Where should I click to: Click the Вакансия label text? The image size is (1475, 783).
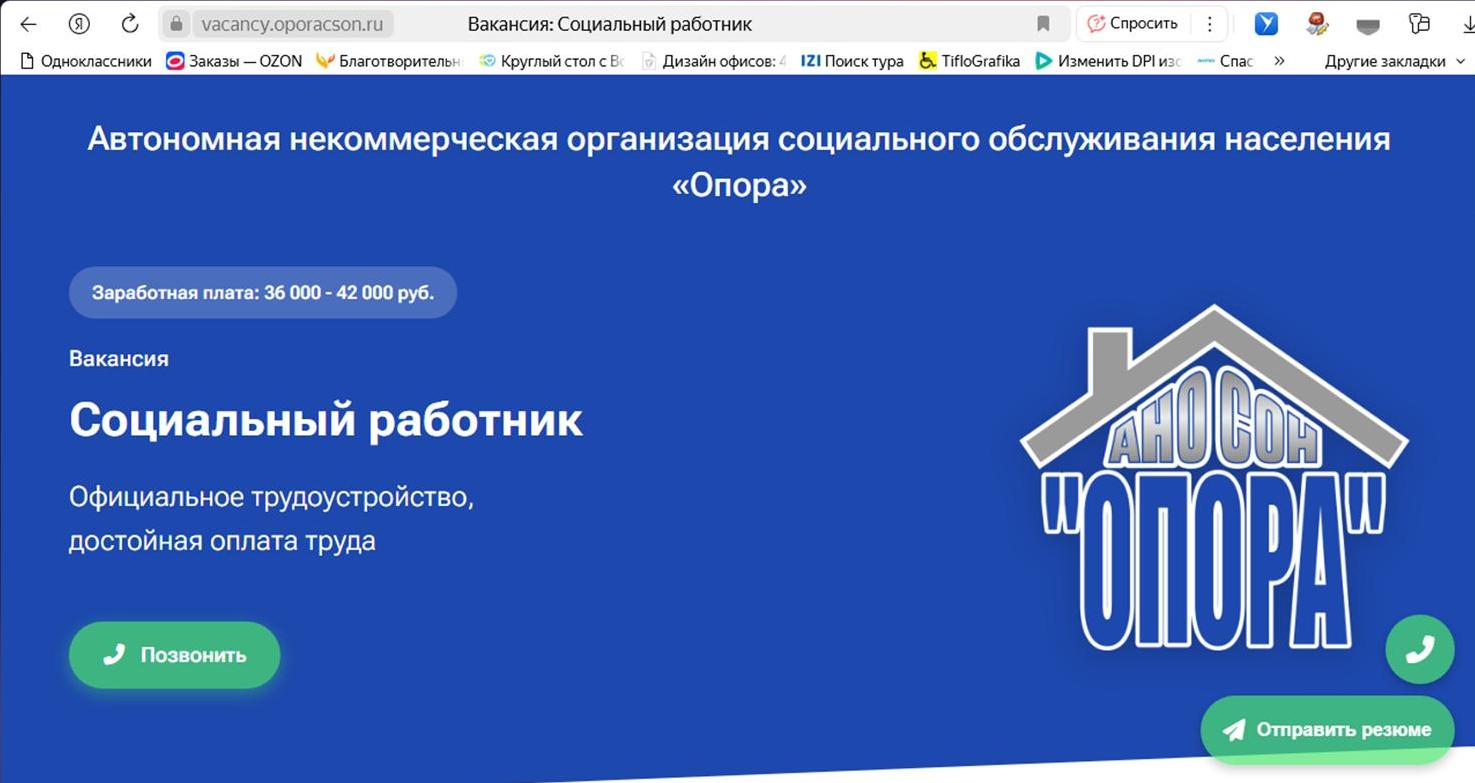pyautogui.click(x=119, y=358)
